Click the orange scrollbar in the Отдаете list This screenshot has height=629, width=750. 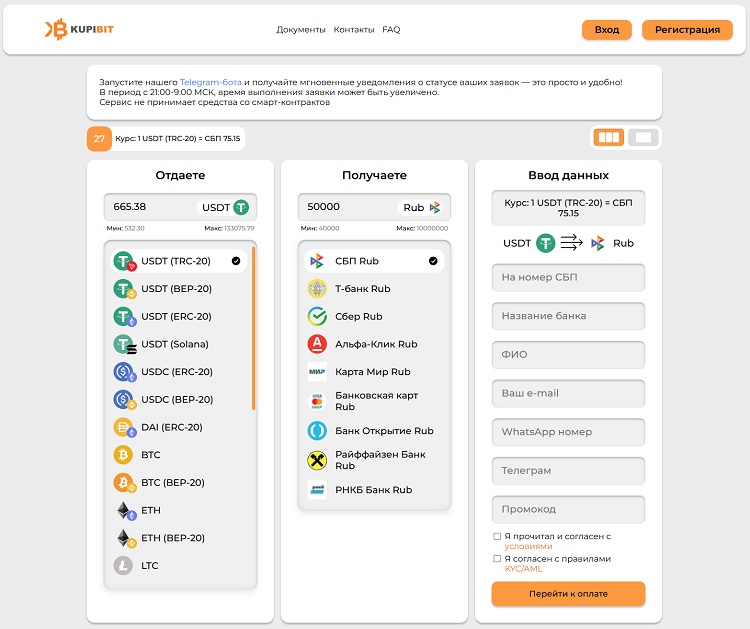coord(253,328)
